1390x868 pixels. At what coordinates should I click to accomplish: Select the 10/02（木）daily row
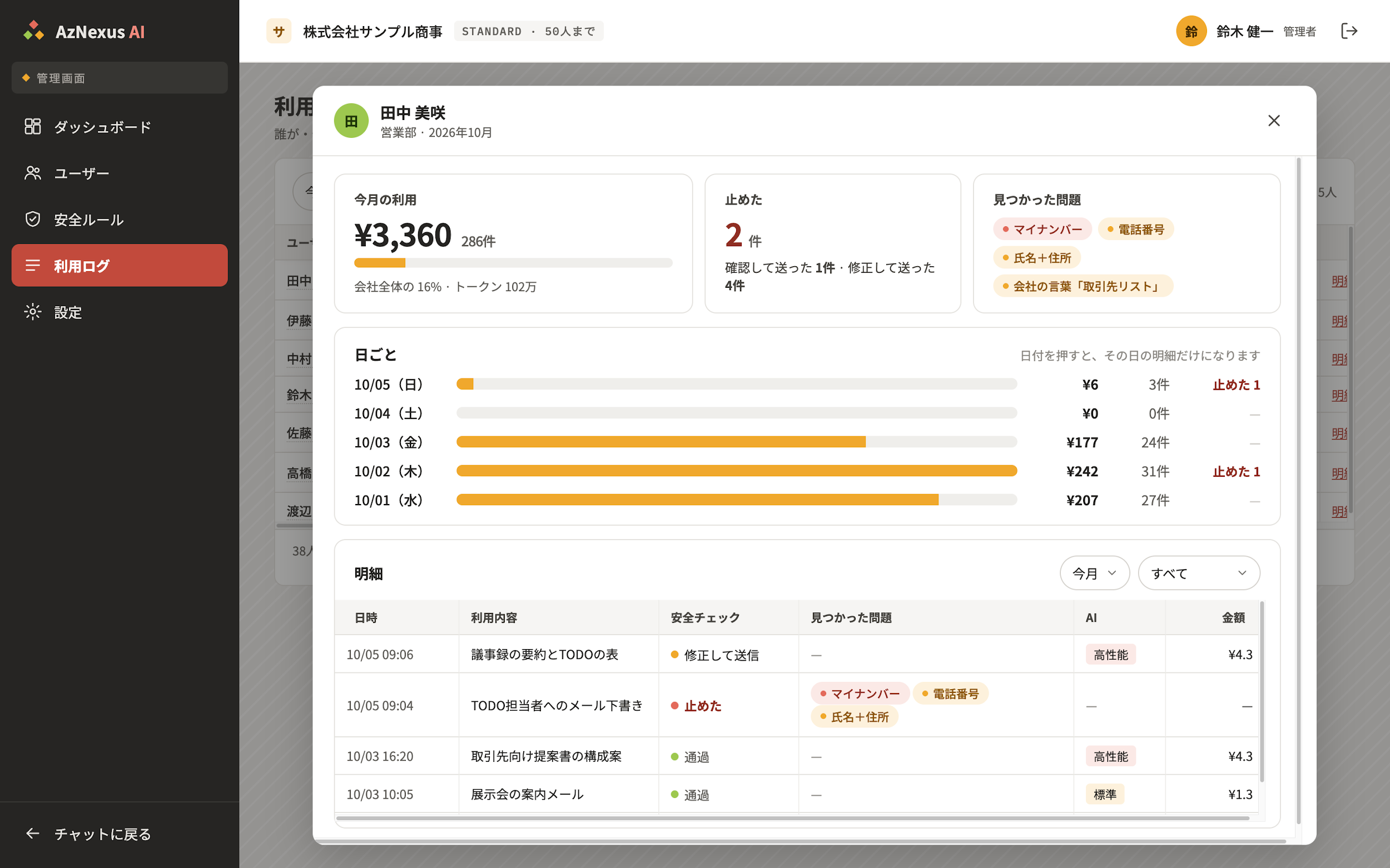tap(807, 471)
